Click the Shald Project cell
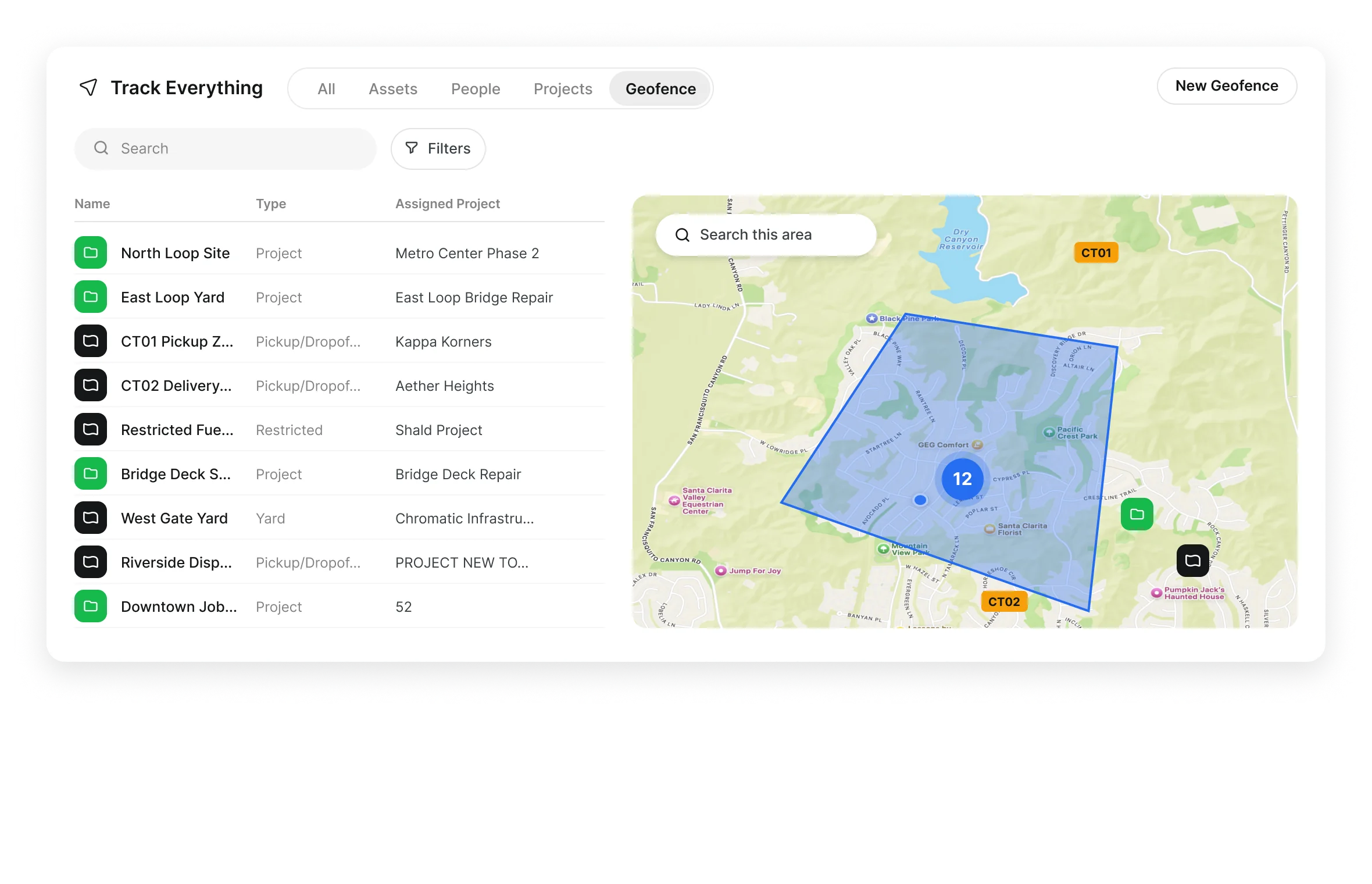Viewport: 1372px width, 884px height. (x=439, y=430)
